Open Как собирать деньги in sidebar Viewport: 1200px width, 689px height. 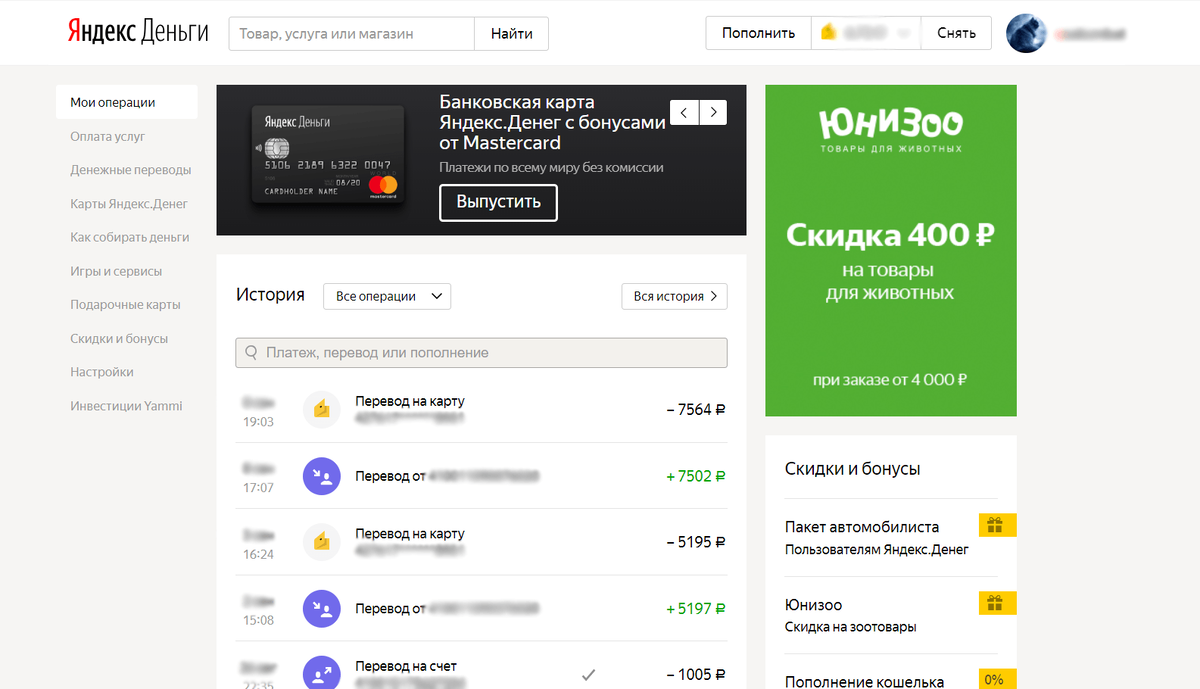click(x=130, y=237)
